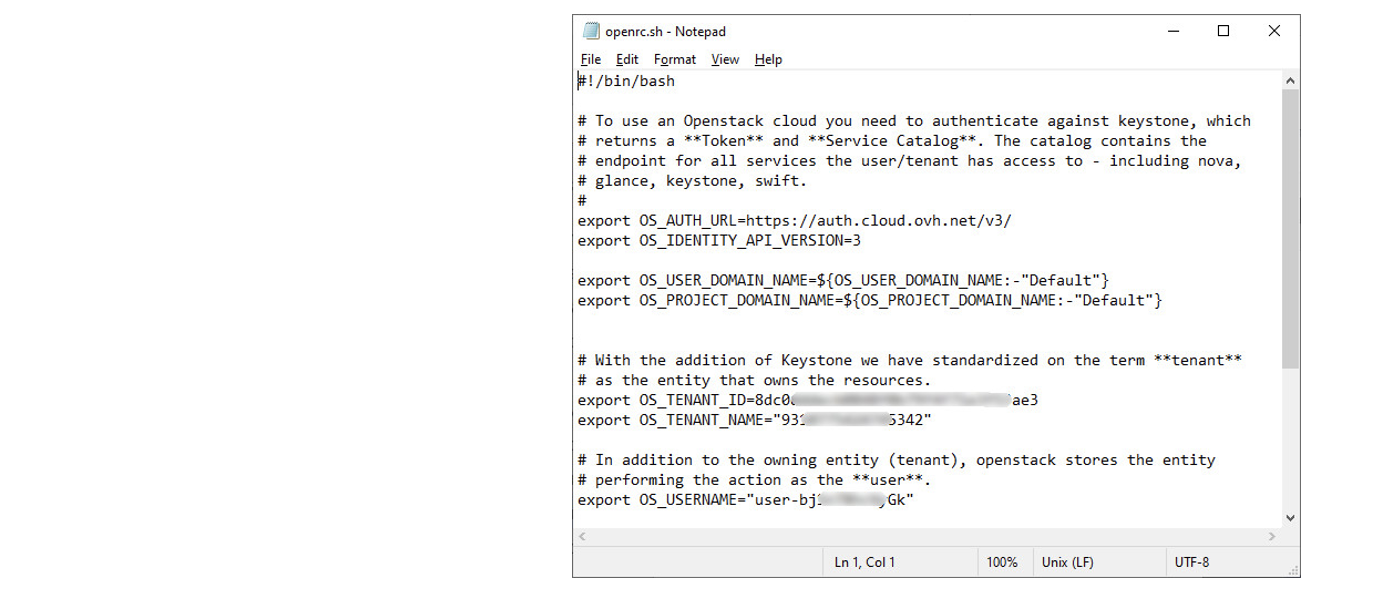Open the Edit menu
The width and height of the screenshot is (1398, 594).
tap(627, 60)
